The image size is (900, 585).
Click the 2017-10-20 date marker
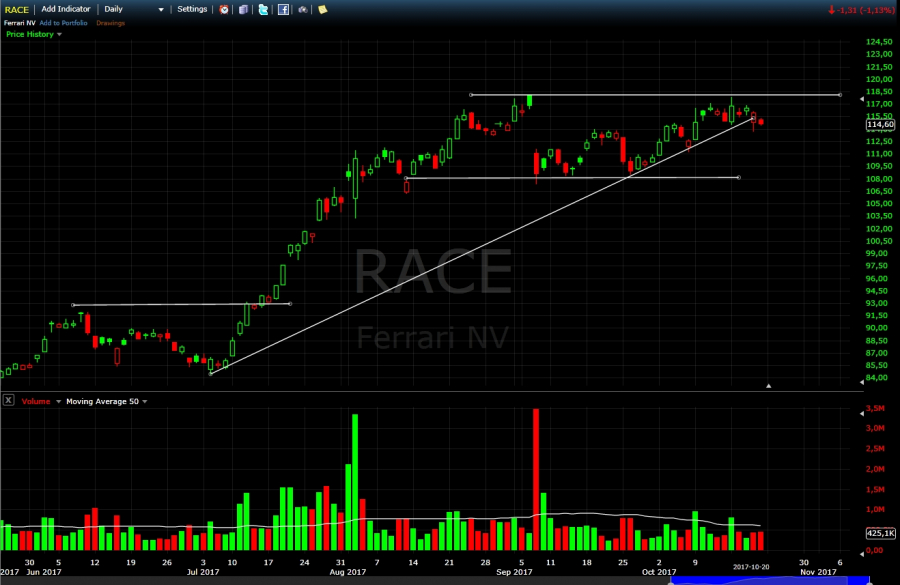point(752,566)
